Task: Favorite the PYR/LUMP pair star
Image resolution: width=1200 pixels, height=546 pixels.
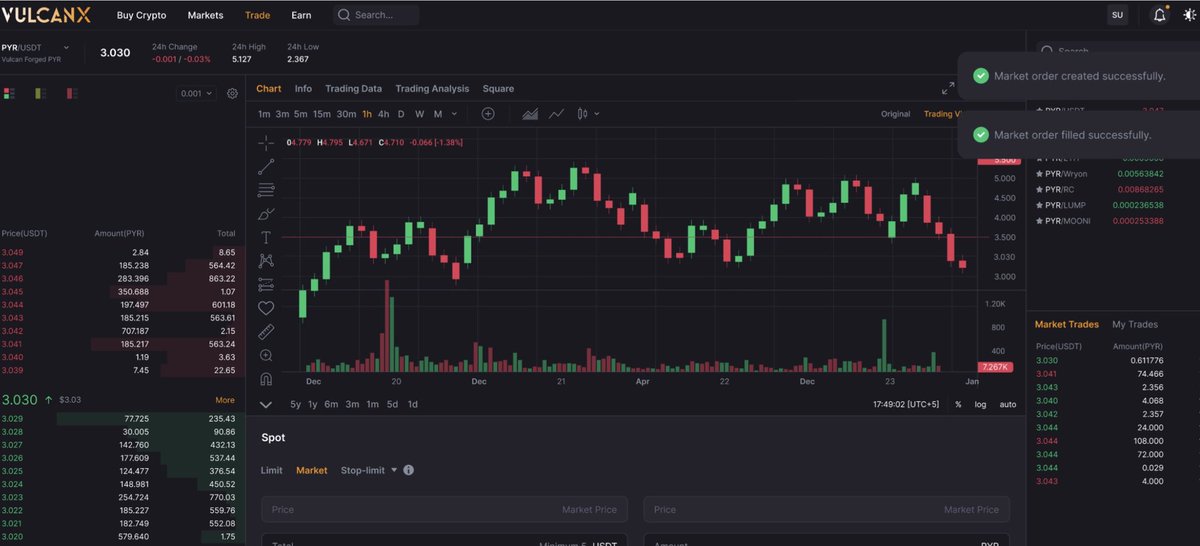Action: coord(1039,205)
